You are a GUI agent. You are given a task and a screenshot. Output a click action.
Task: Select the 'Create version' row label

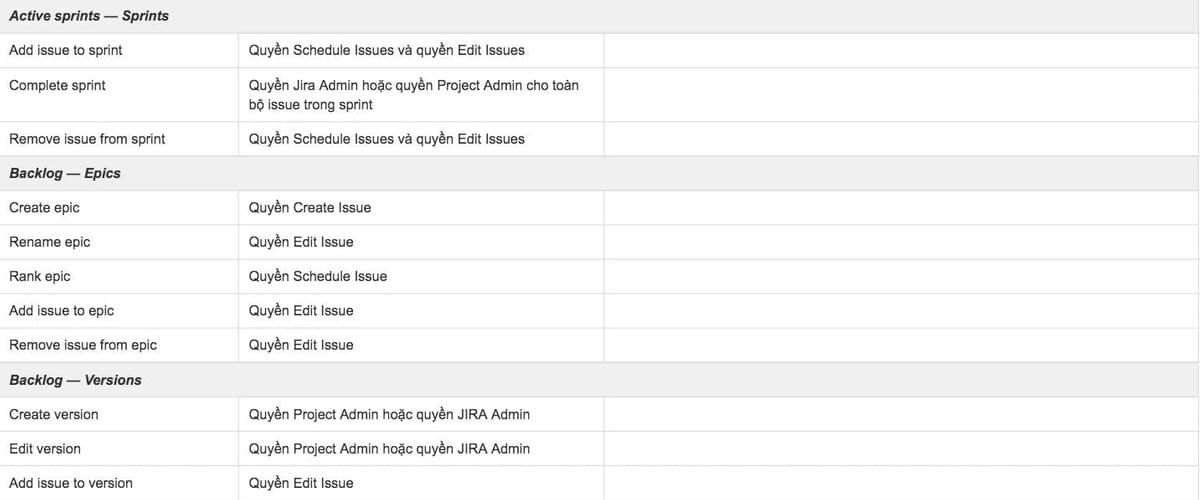(54, 414)
